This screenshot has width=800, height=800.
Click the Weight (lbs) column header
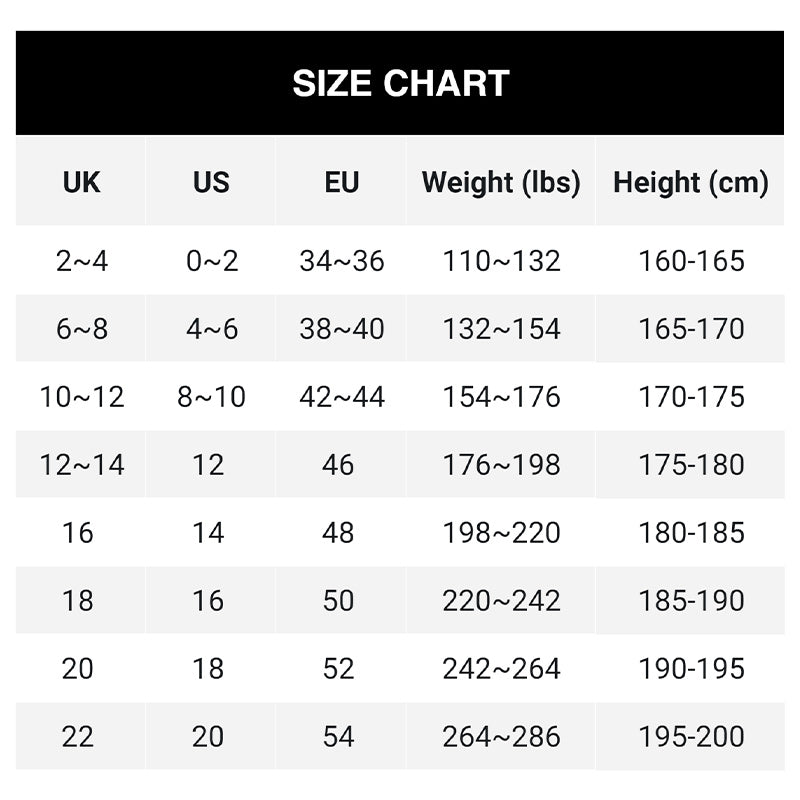tap(501, 182)
